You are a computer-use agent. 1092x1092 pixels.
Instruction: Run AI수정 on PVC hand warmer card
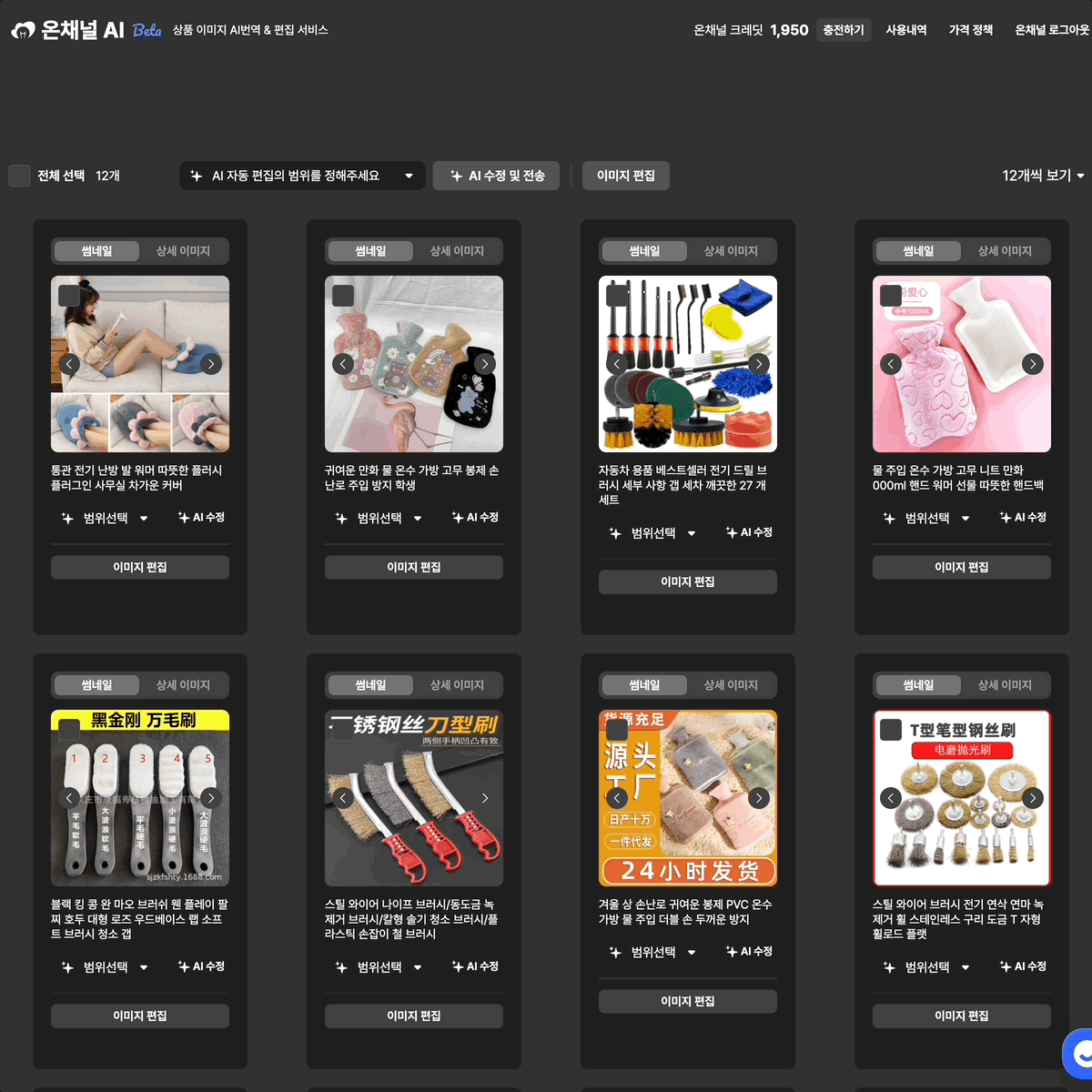[749, 951]
